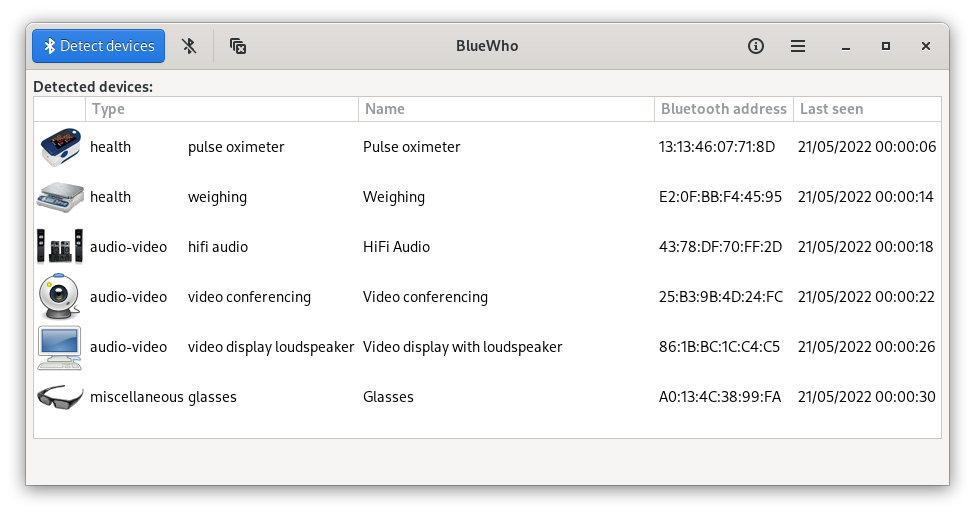Minimize the BlueWho window
The height and width of the screenshot is (514, 975).
click(x=846, y=46)
